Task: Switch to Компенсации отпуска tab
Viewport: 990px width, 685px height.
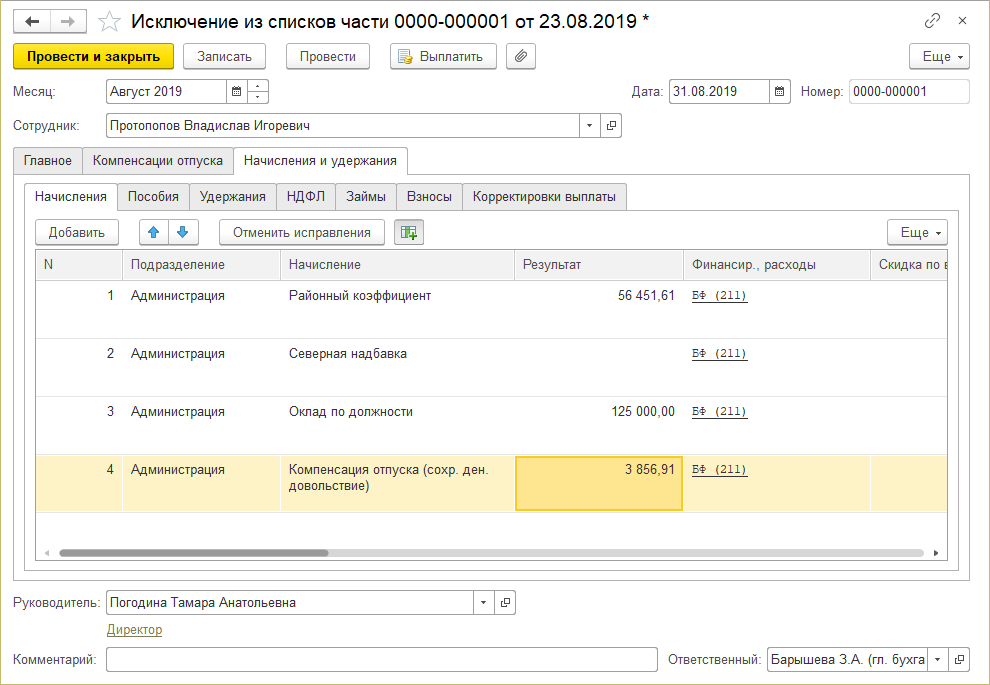Action: (x=158, y=160)
